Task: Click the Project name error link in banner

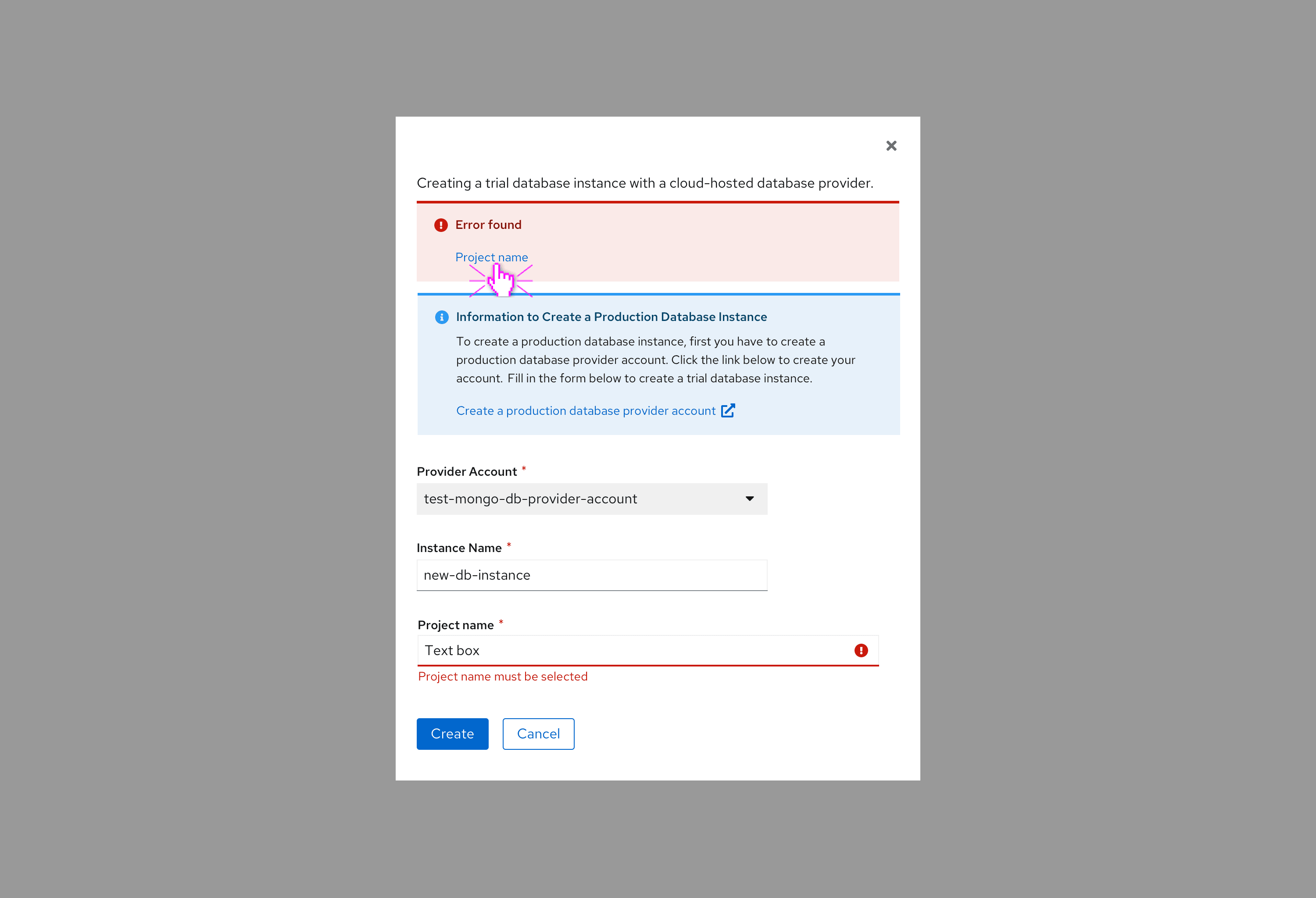Action: pyautogui.click(x=490, y=257)
